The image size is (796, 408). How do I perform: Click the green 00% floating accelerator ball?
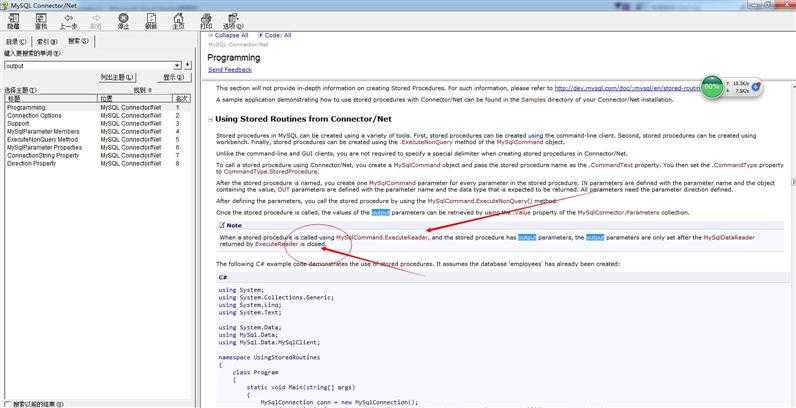coord(712,87)
